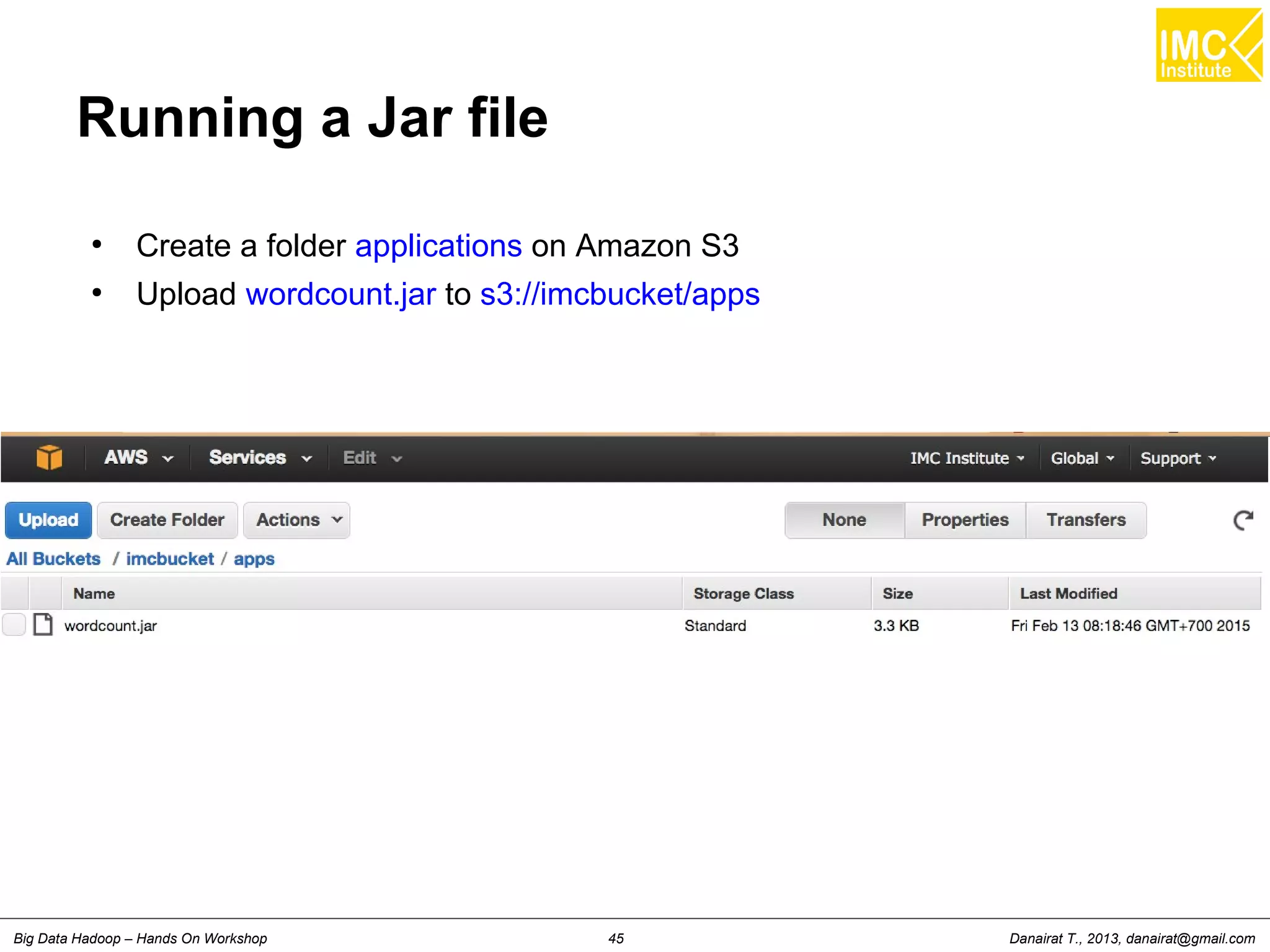
Task: Click the blue Upload button
Action: point(48,520)
